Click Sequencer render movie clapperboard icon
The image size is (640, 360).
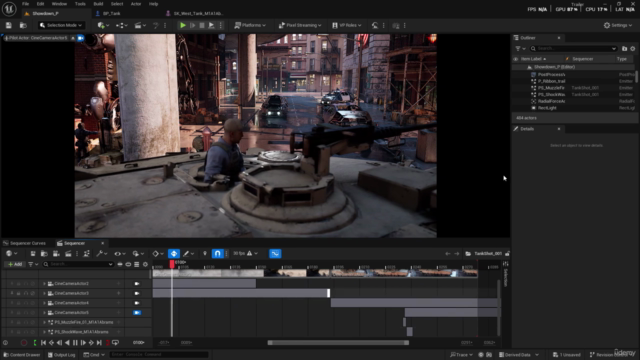(68, 254)
